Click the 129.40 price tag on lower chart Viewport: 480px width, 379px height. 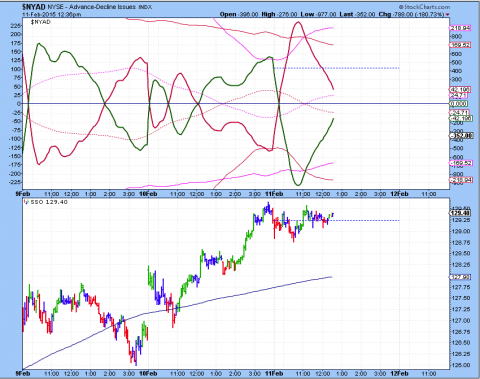[460, 213]
